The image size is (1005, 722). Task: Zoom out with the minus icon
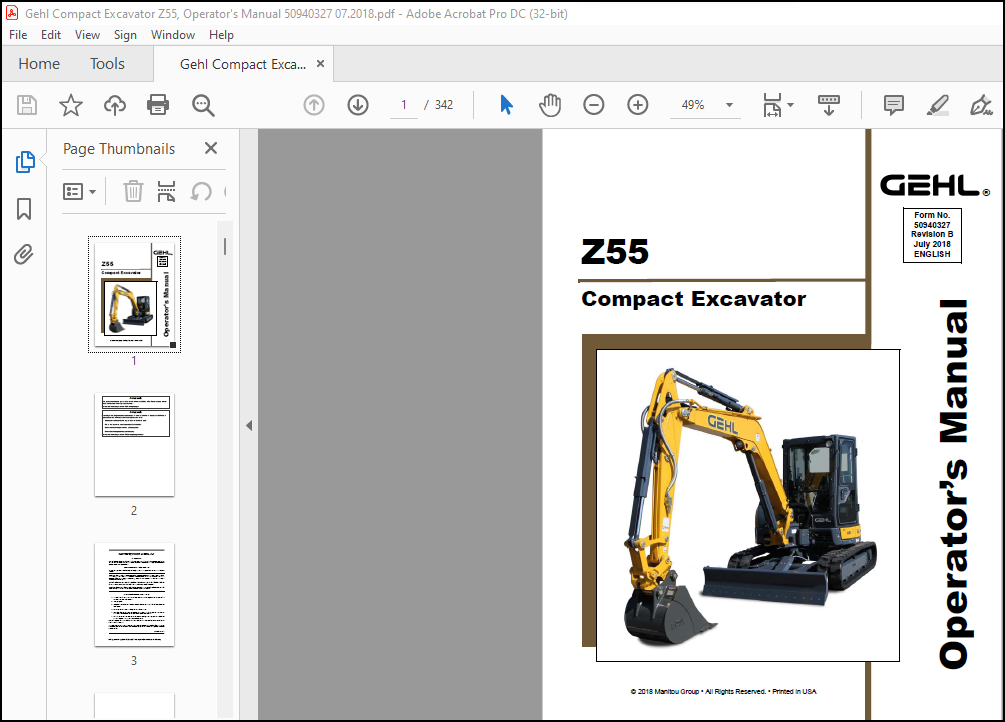tap(594, 105)
